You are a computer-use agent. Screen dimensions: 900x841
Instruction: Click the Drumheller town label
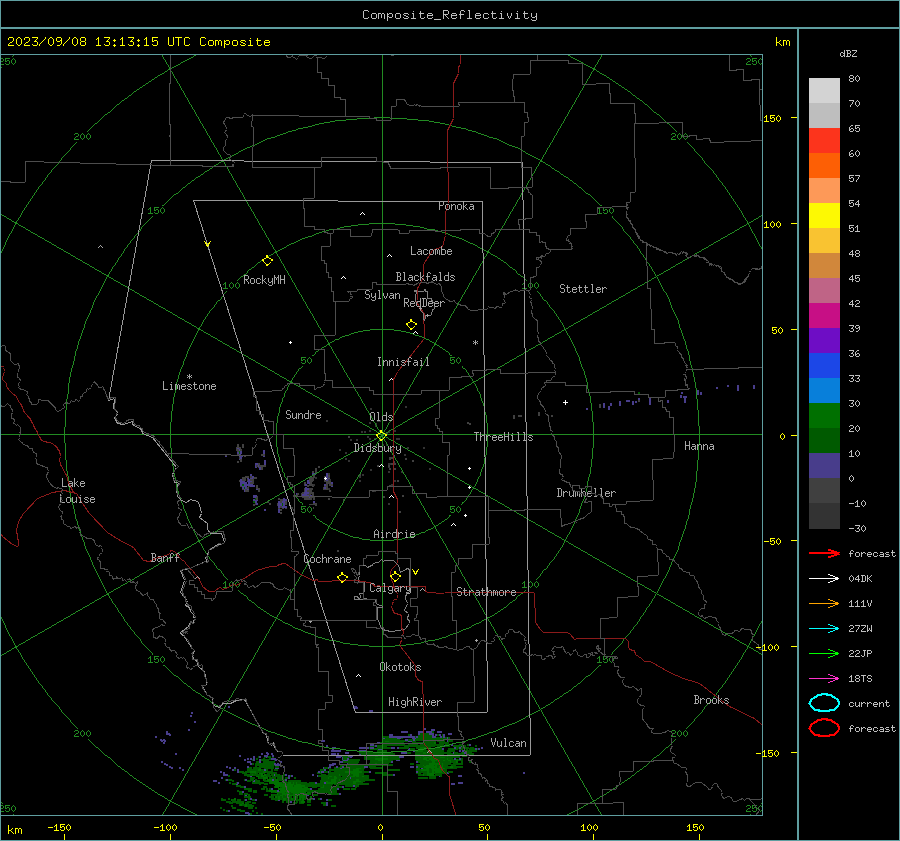point(586,493)
